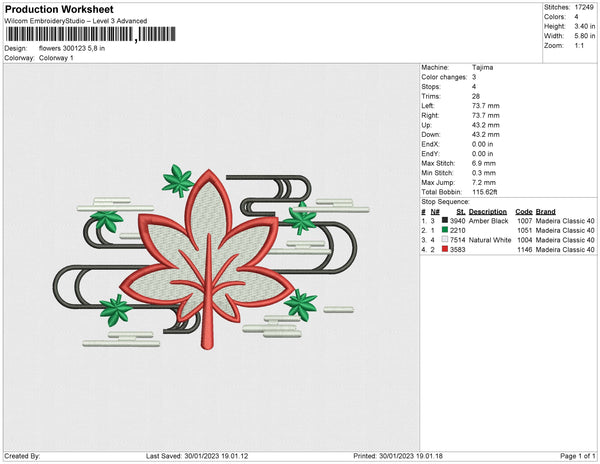600x464 pixels.
Task: Select the Down value 43.2 mm
Action: 486,135
